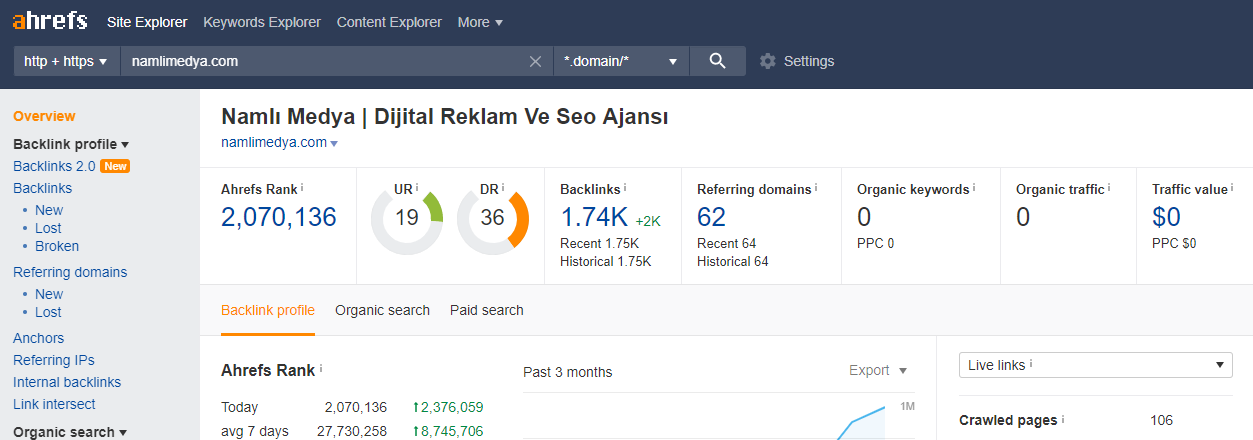This screenshot has width=1253, height=440.
Task: Click info icon next to Ahrefs Rank metric
Action: (x=302, y=187)
